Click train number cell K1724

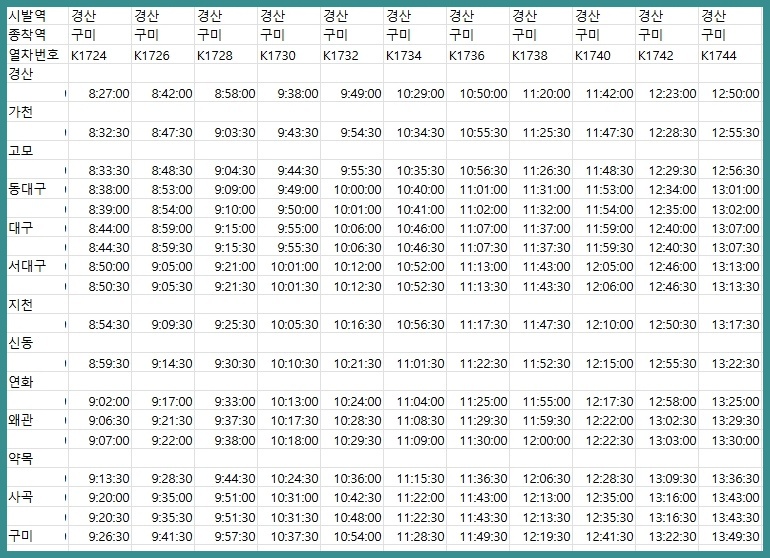[x=100, y=55]
